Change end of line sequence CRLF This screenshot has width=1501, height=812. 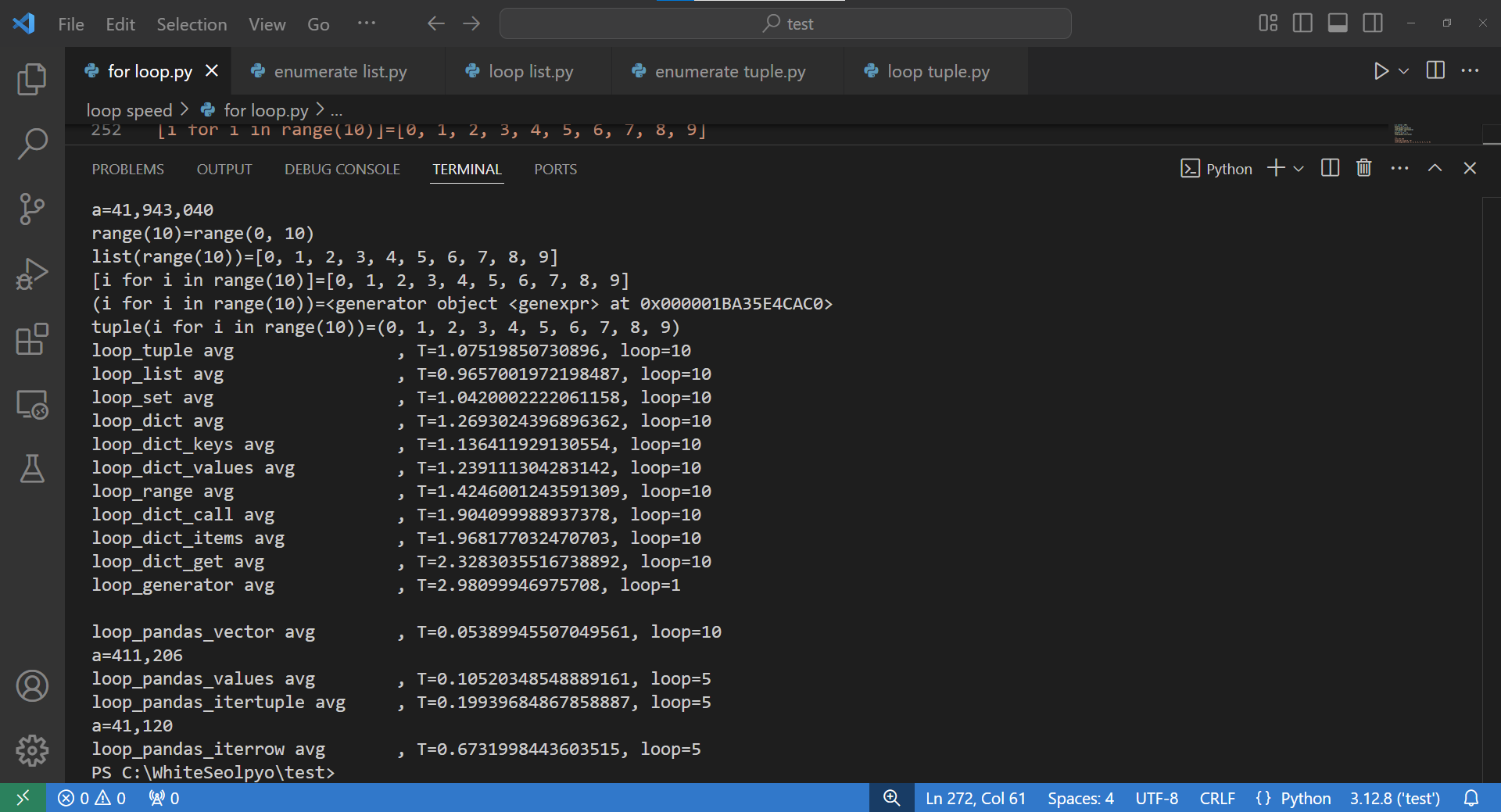pos(1217,798)
